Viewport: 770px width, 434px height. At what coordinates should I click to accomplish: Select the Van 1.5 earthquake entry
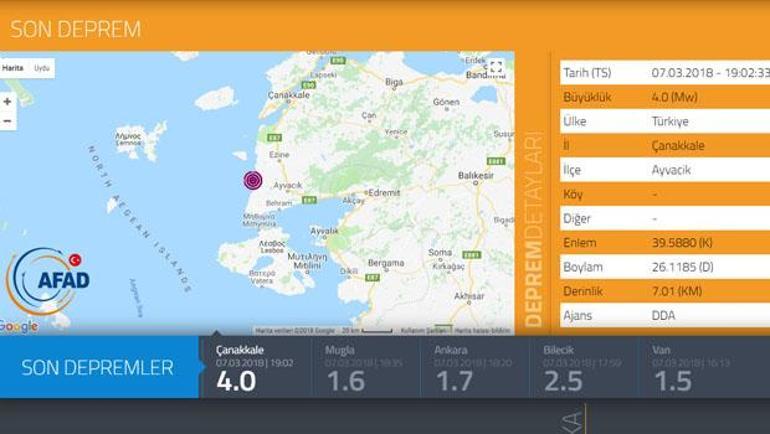(692, 367)
